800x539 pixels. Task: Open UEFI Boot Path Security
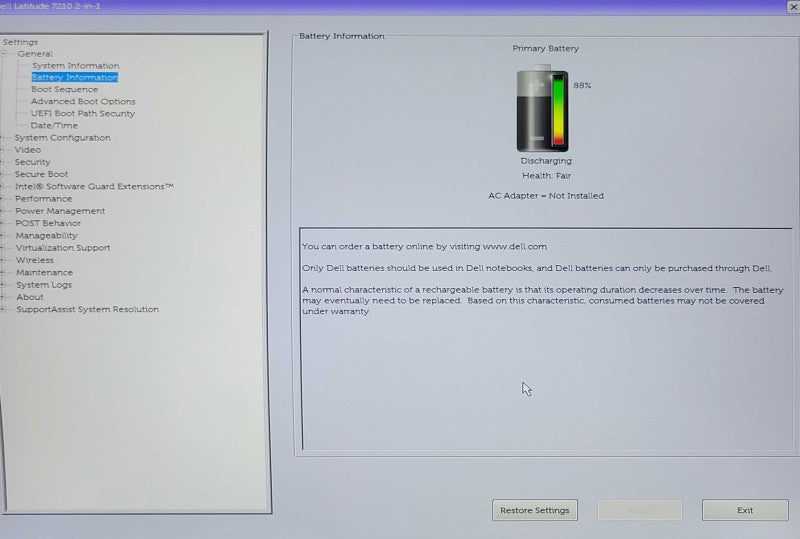tap(83, 114)
